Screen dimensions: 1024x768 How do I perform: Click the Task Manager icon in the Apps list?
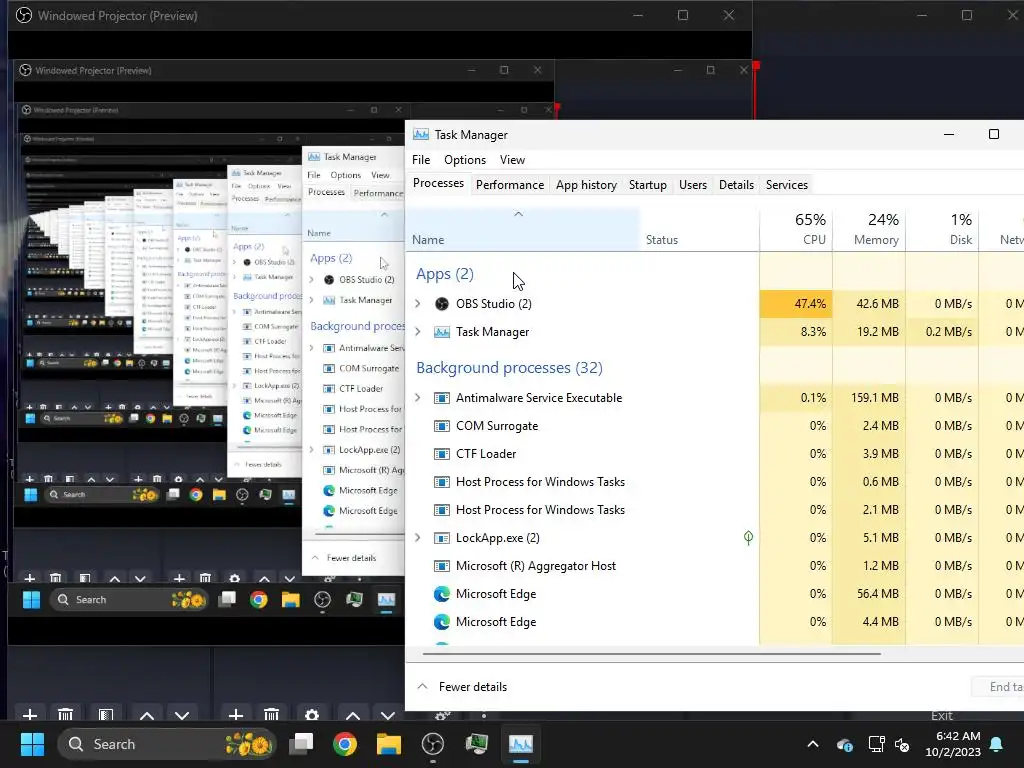442,332
